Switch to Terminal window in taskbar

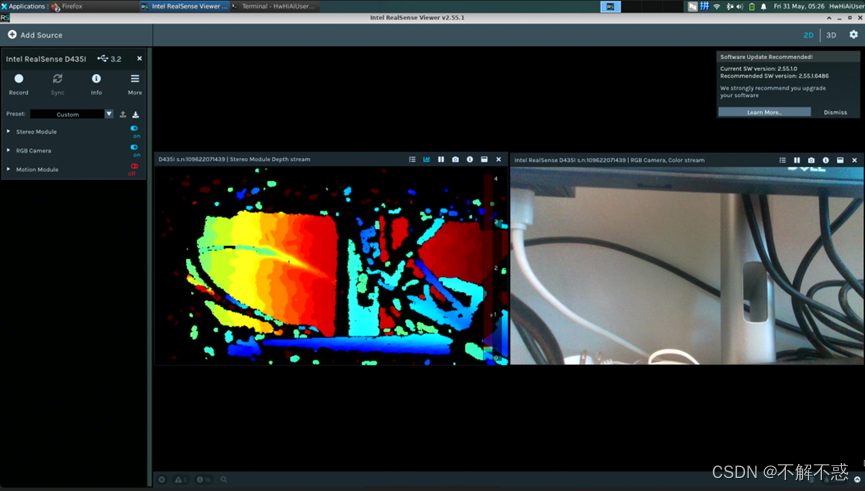click(x=274, y=6)
